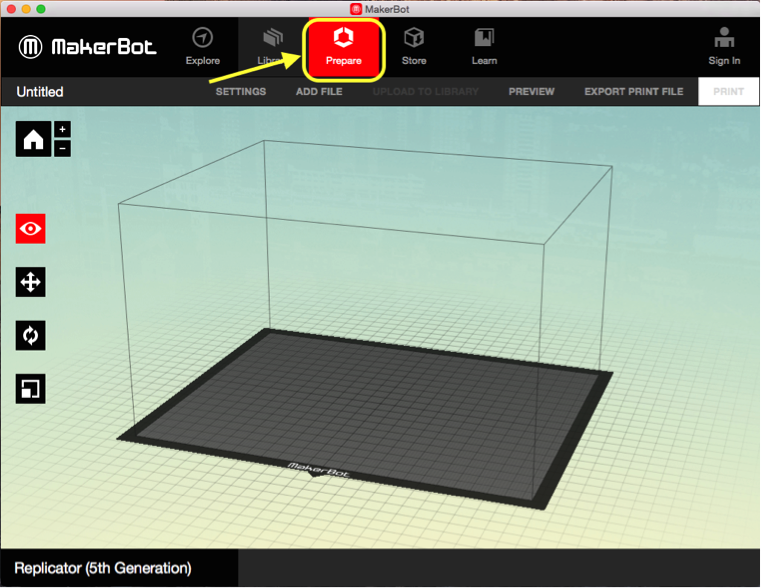Image resolution: width=761 pixels, height=588 pixels.
Task: Switch to the Library tab
Action: click(272, 47)
